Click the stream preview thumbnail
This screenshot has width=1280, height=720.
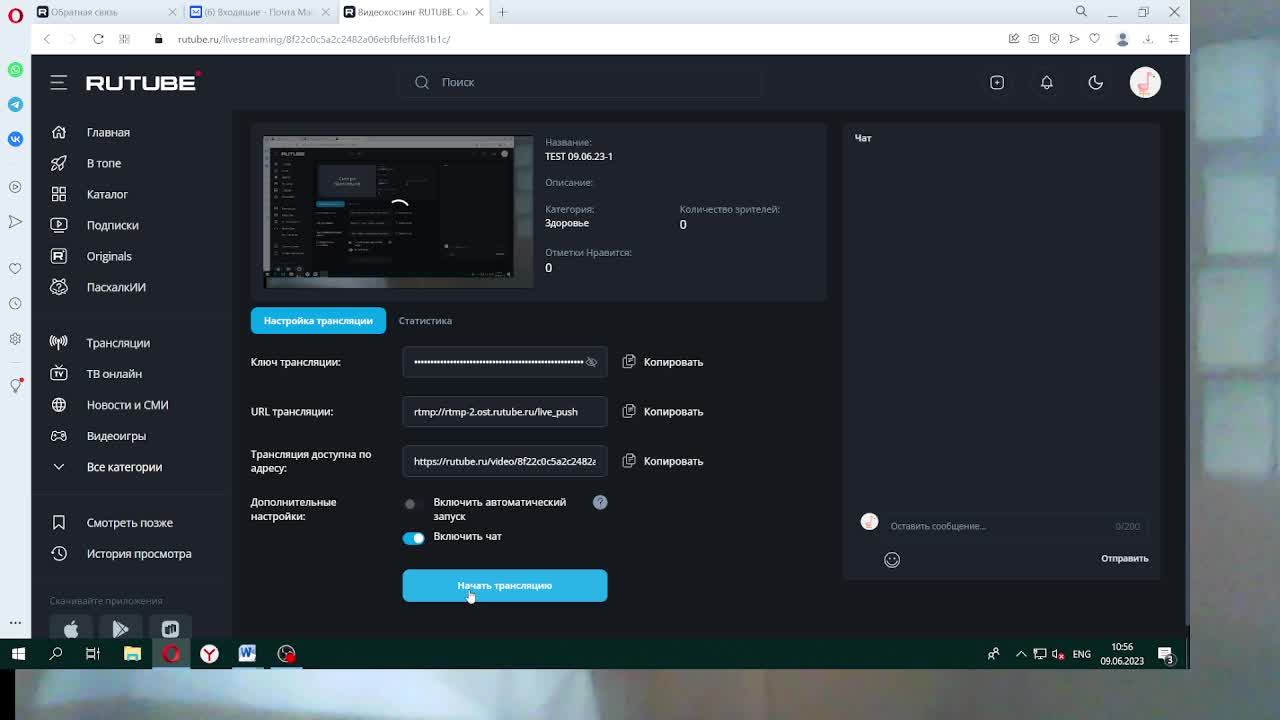(x=398, y=212)
